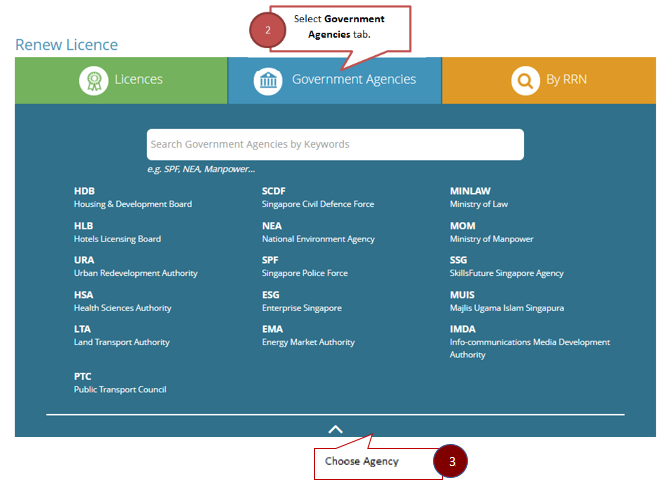This screenshot has height=481, width=657.
Task: Select SPF Singapore Police Force
Action: pyautogui.click(x=304, y=266)
